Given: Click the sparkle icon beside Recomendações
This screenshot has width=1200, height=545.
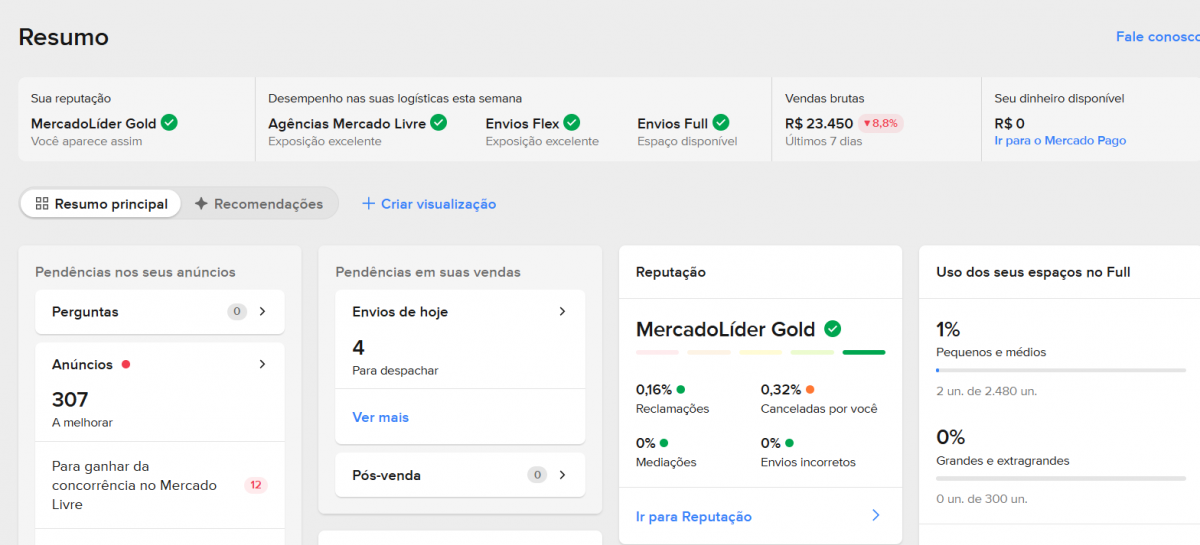Looking at the screenshot, I should click(201, 204).
